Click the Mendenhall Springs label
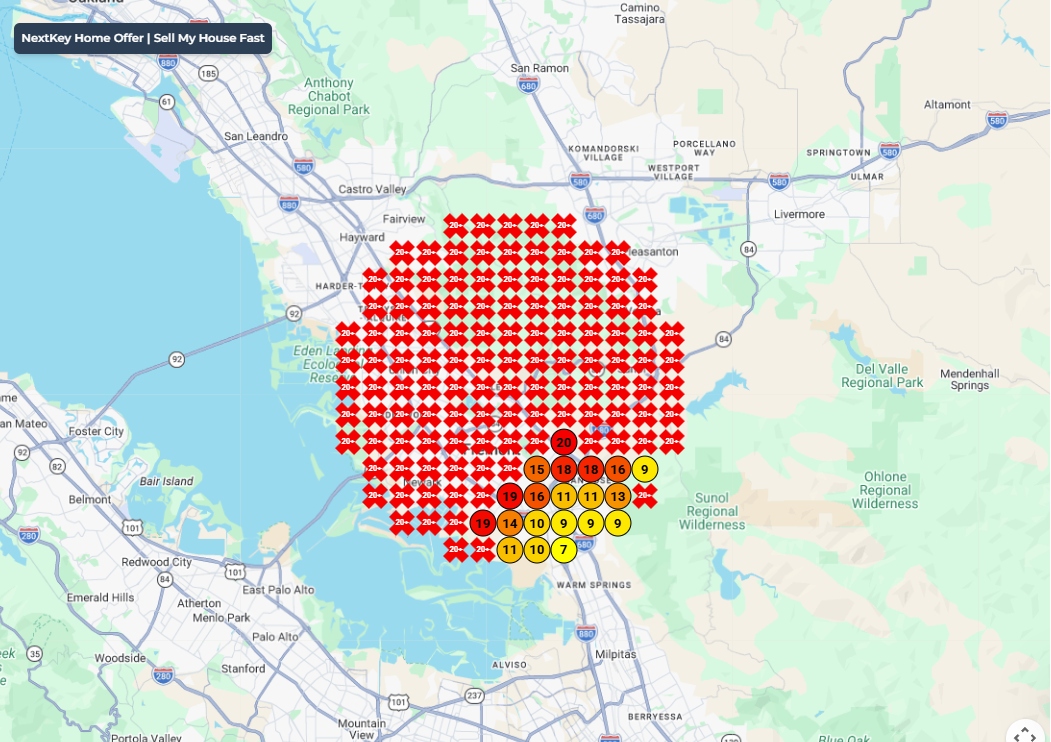 (969, 379)
